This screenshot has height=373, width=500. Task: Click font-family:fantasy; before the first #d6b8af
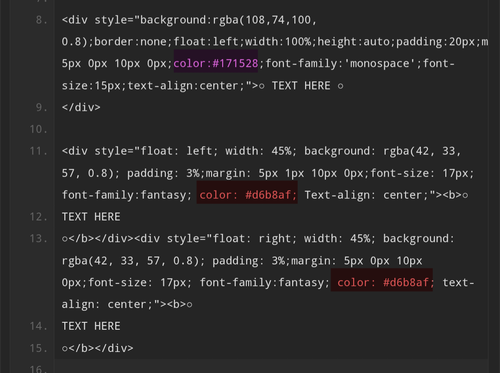coord(127,195)
